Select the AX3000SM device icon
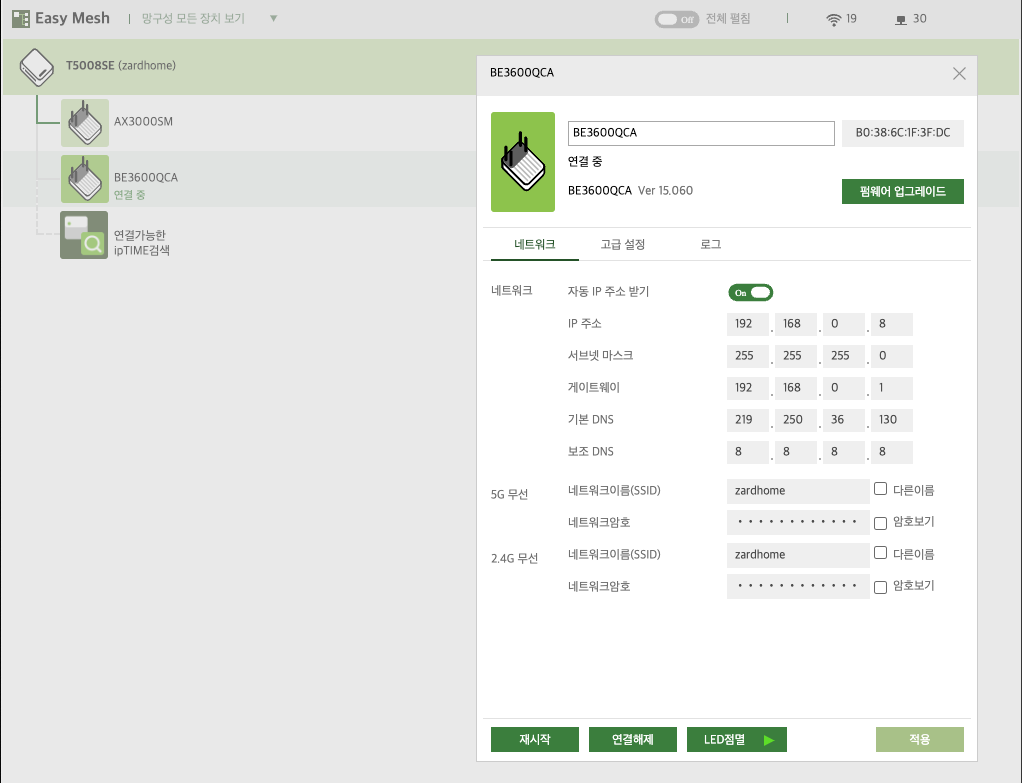1022x783 pixels. (x=85, y=123)
